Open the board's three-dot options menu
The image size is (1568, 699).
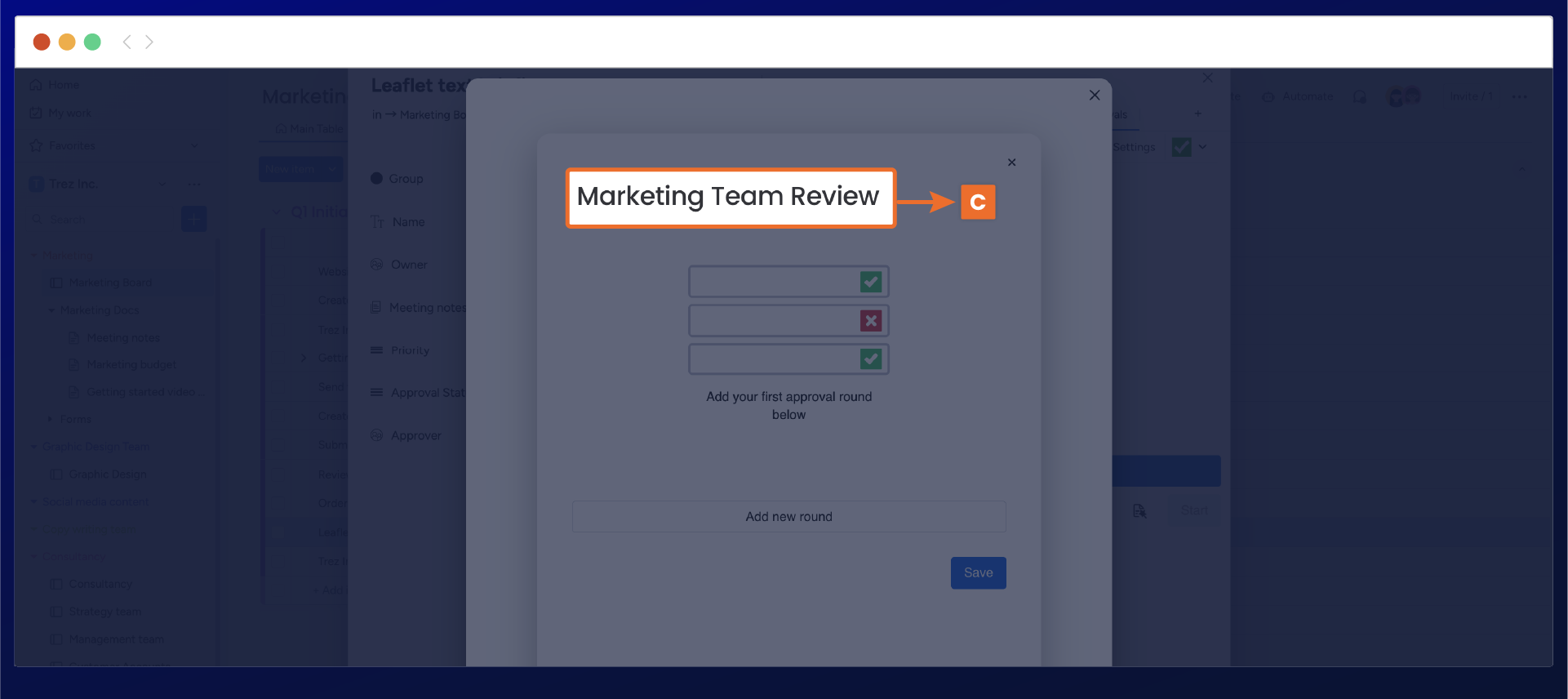(1519, 97)
